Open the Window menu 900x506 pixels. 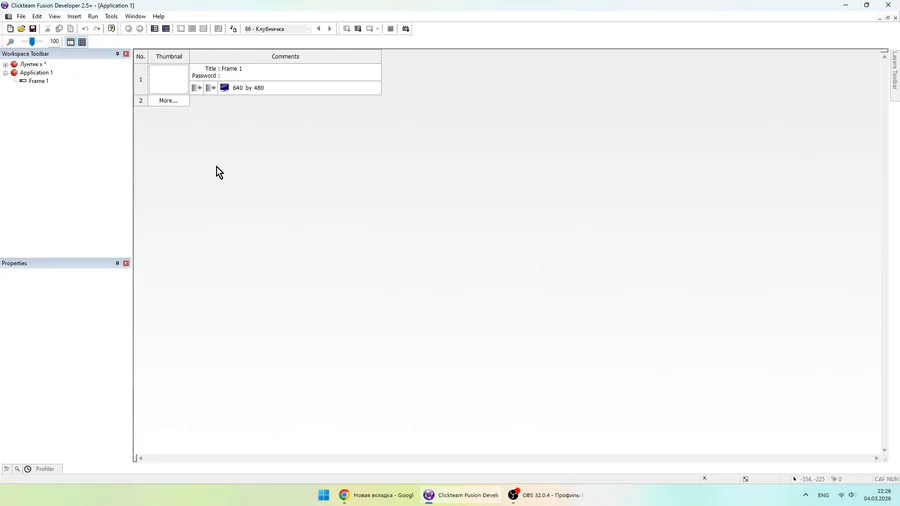coord(135,17)
